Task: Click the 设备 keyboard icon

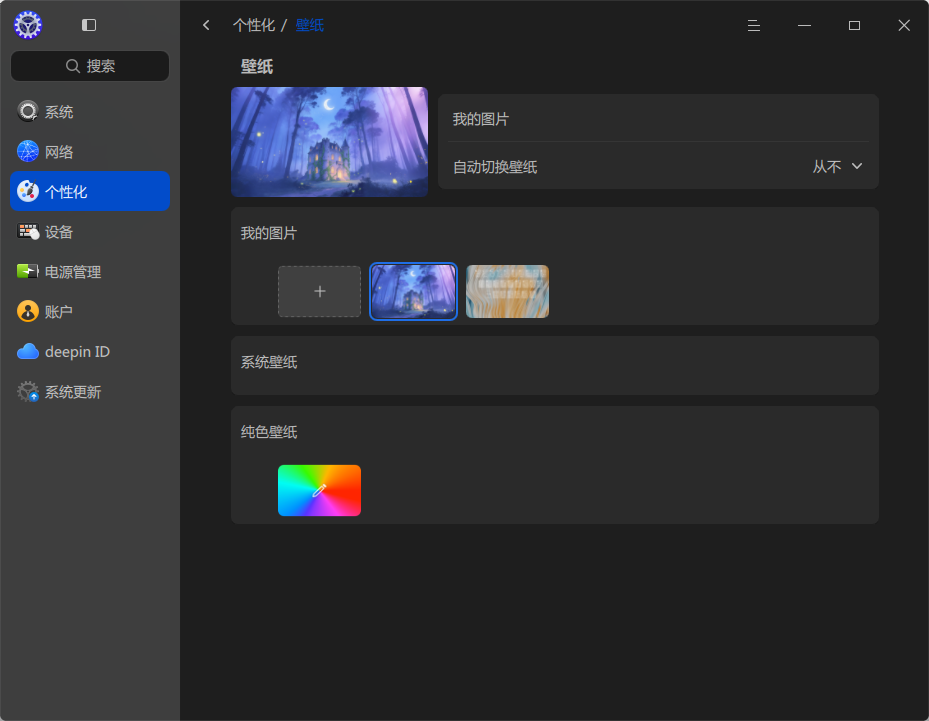Action: [27, 232]
